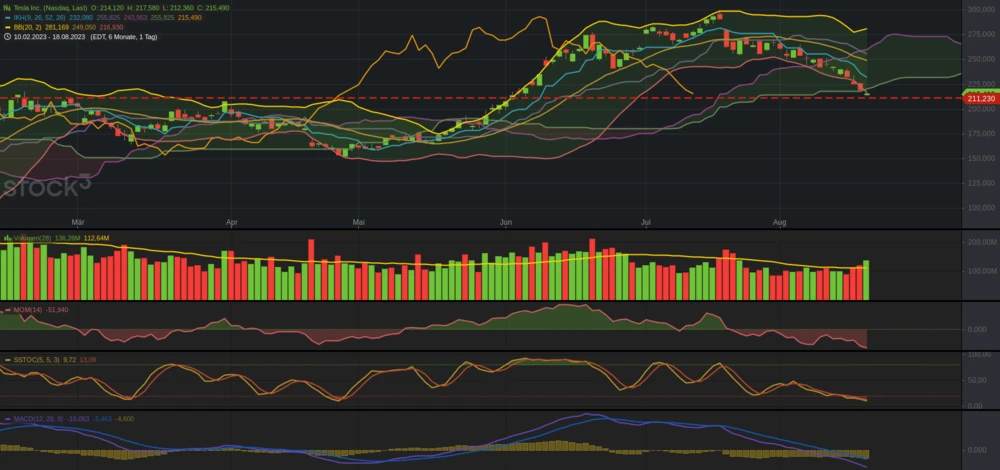Image resolution: width=1000 pixels, height=470 pixels.
Task: Click the red 211,230 price marker
Action: tap(981, 99)
